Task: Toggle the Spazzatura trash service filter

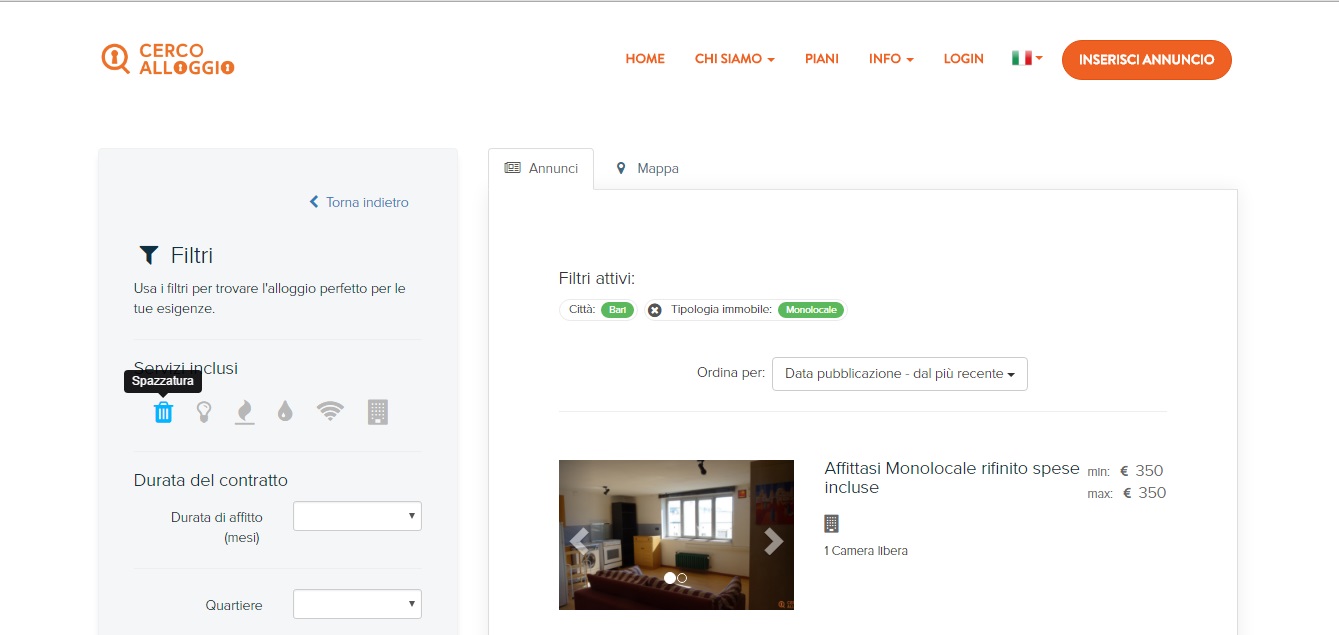Action: [163, 412]
